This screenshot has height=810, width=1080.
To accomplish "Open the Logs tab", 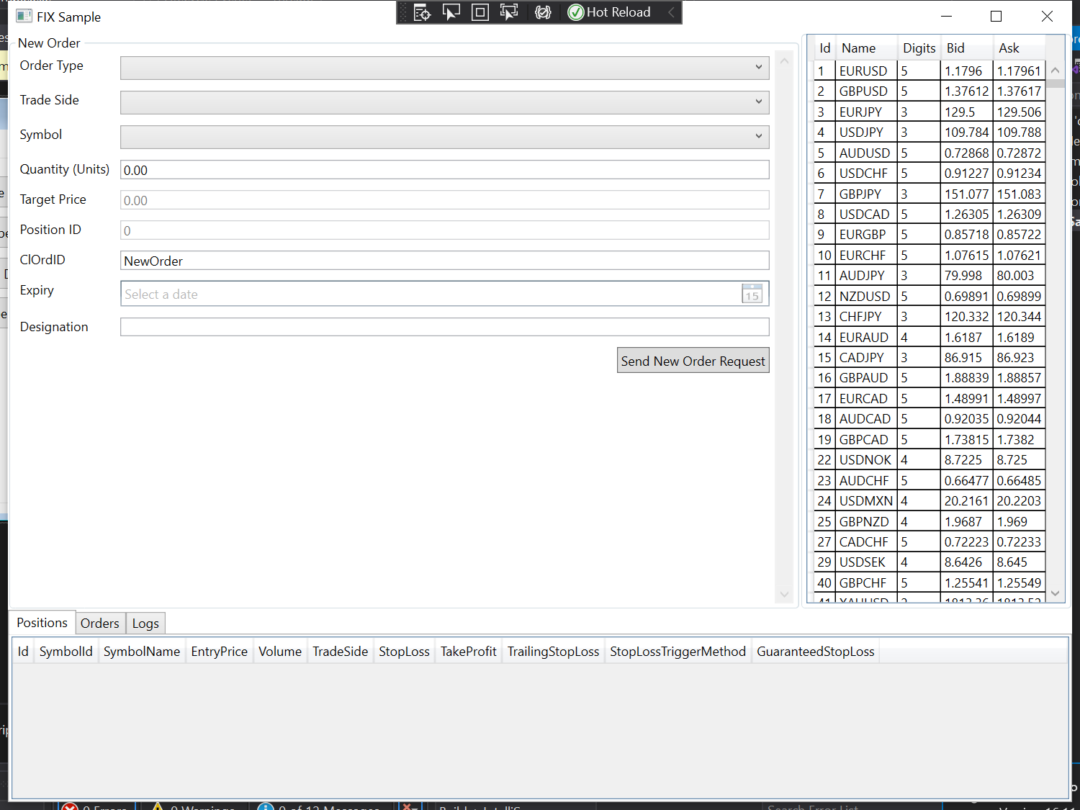I will (x=145, y=622).
